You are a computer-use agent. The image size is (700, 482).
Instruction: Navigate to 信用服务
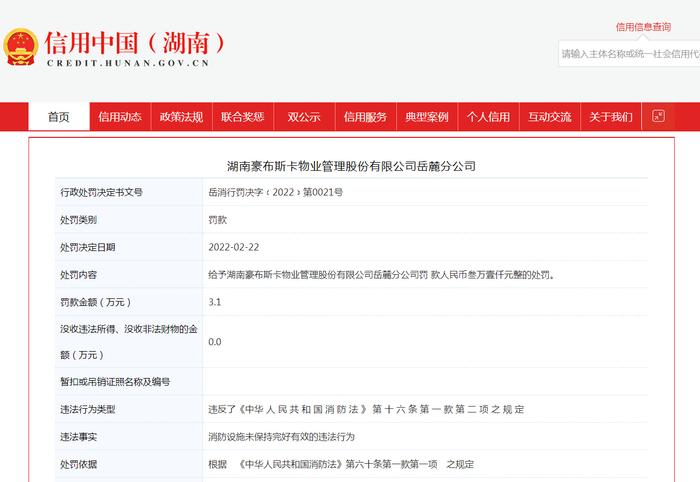point(366,117)
